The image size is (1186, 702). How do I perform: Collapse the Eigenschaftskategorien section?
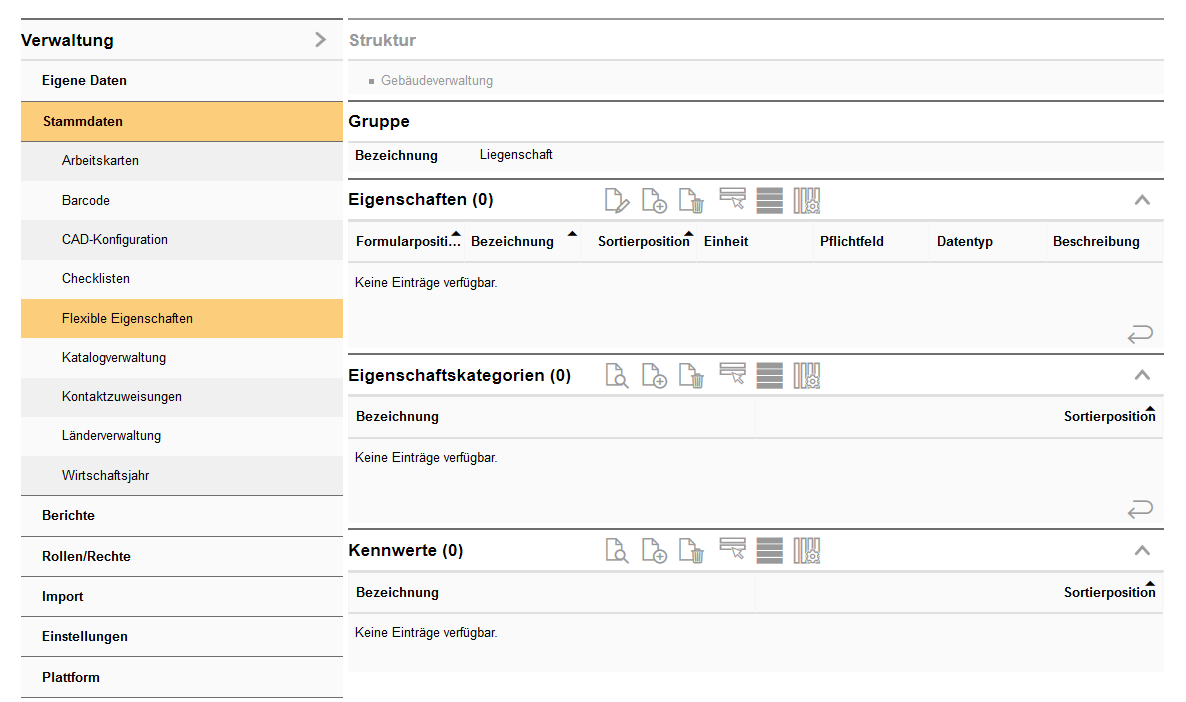click(x=1142, y=376)
